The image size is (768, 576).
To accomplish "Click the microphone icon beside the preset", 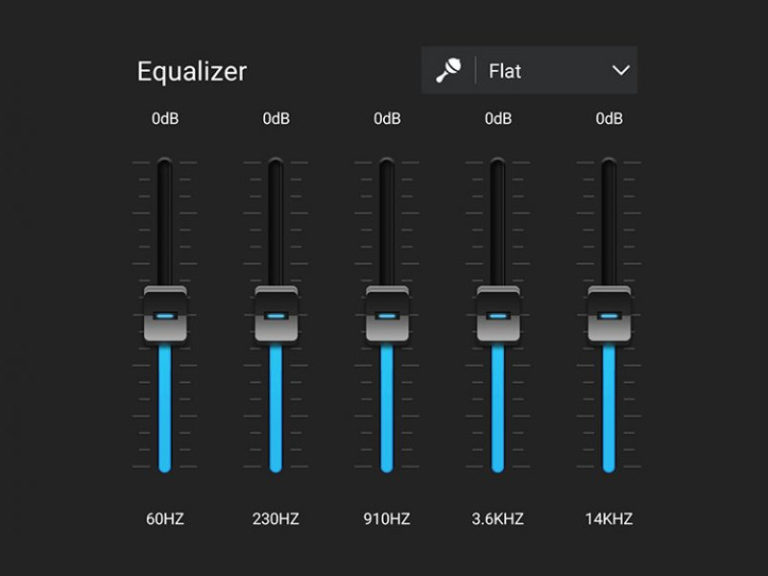I will pos(448,71).
